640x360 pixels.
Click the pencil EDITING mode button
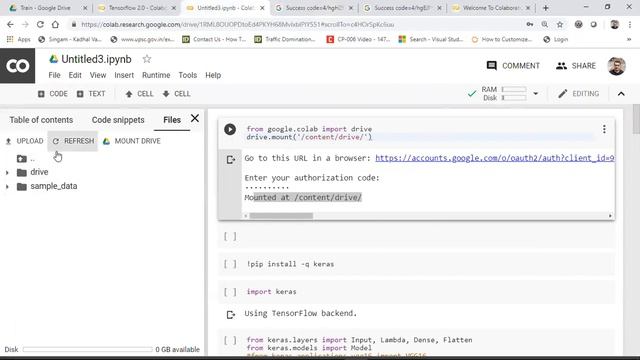(x=579, y=94)
